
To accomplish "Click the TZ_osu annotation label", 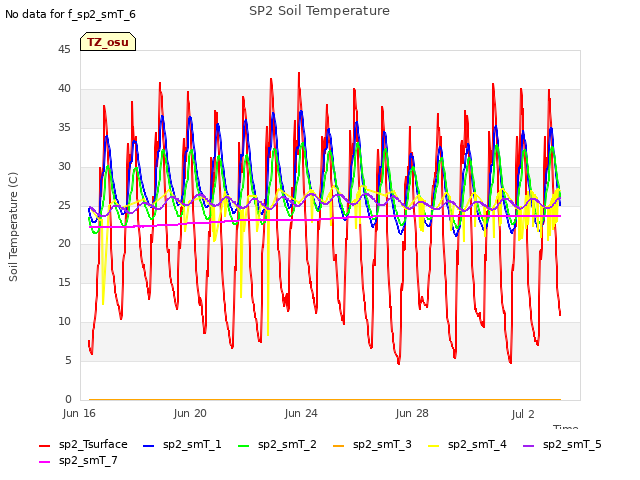I will (108, 42).
